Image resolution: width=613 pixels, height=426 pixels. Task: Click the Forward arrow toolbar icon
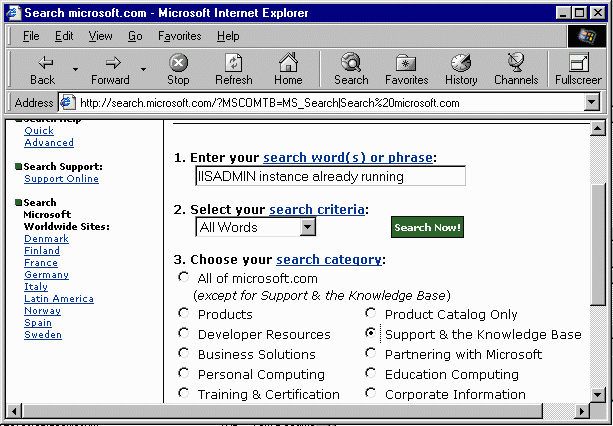[x=110, y=62]
